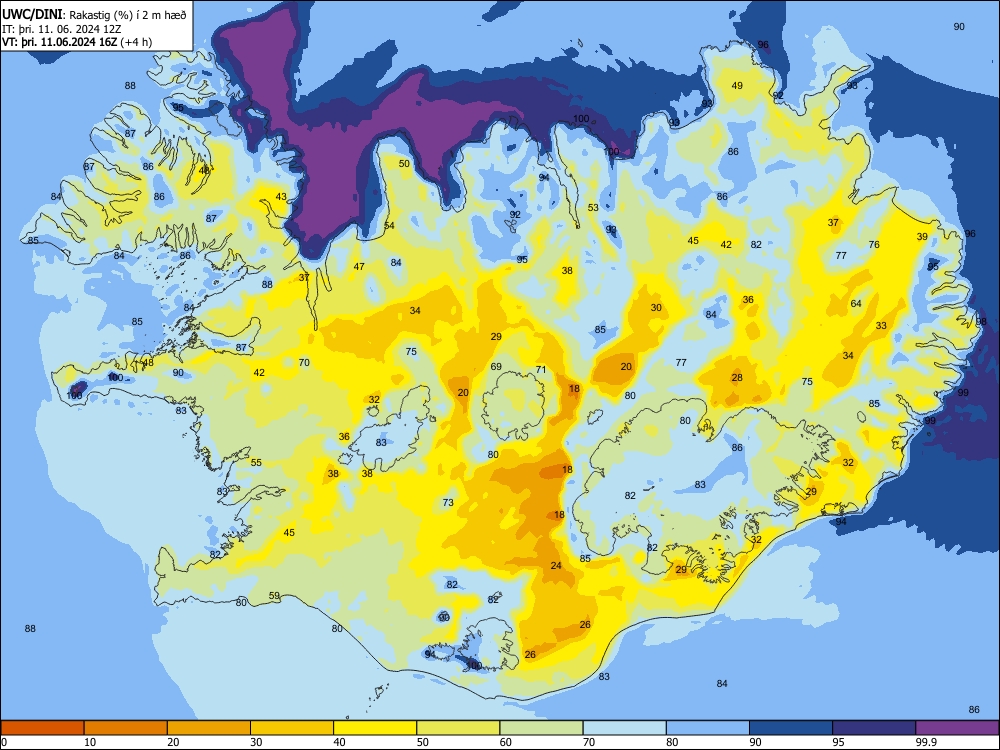The image size is (1000, 750).
Task: Select the 60–70 light green legend swatch
Action: pos(541,728)
